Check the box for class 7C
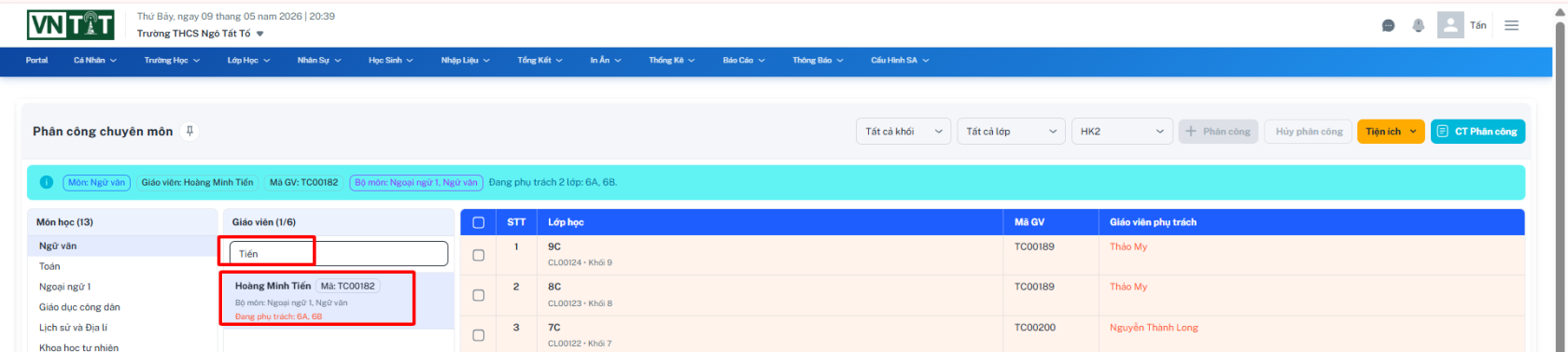The width and height of the screenshot is (1568, 352). 479,335
